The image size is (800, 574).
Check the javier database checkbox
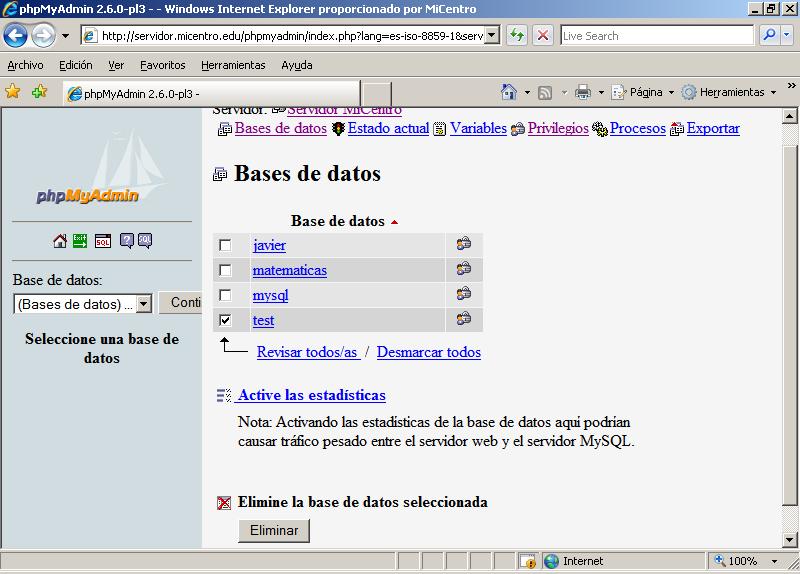[225, 245]
